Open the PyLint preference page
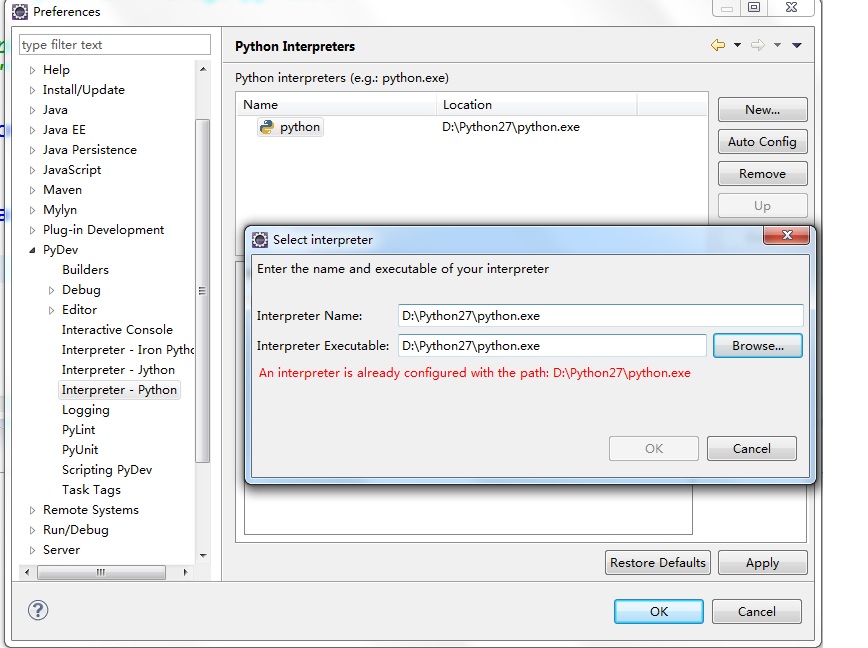868x648 pixels. [79, 430]
